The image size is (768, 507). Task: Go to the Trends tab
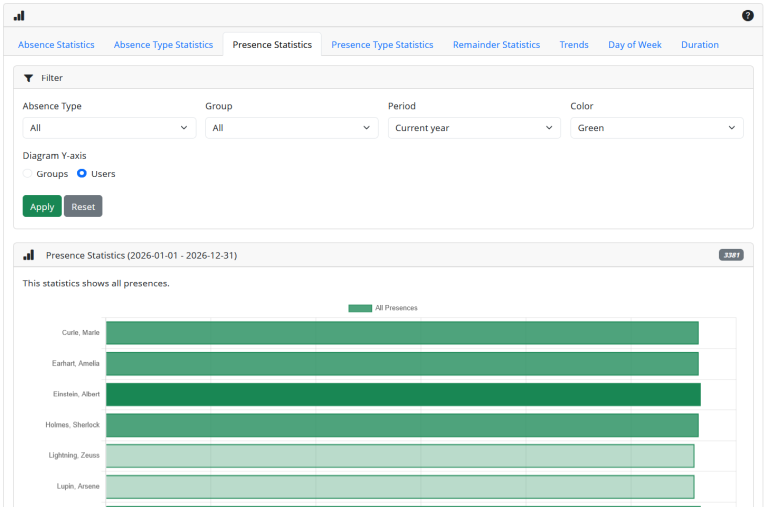tap(574, 45)
